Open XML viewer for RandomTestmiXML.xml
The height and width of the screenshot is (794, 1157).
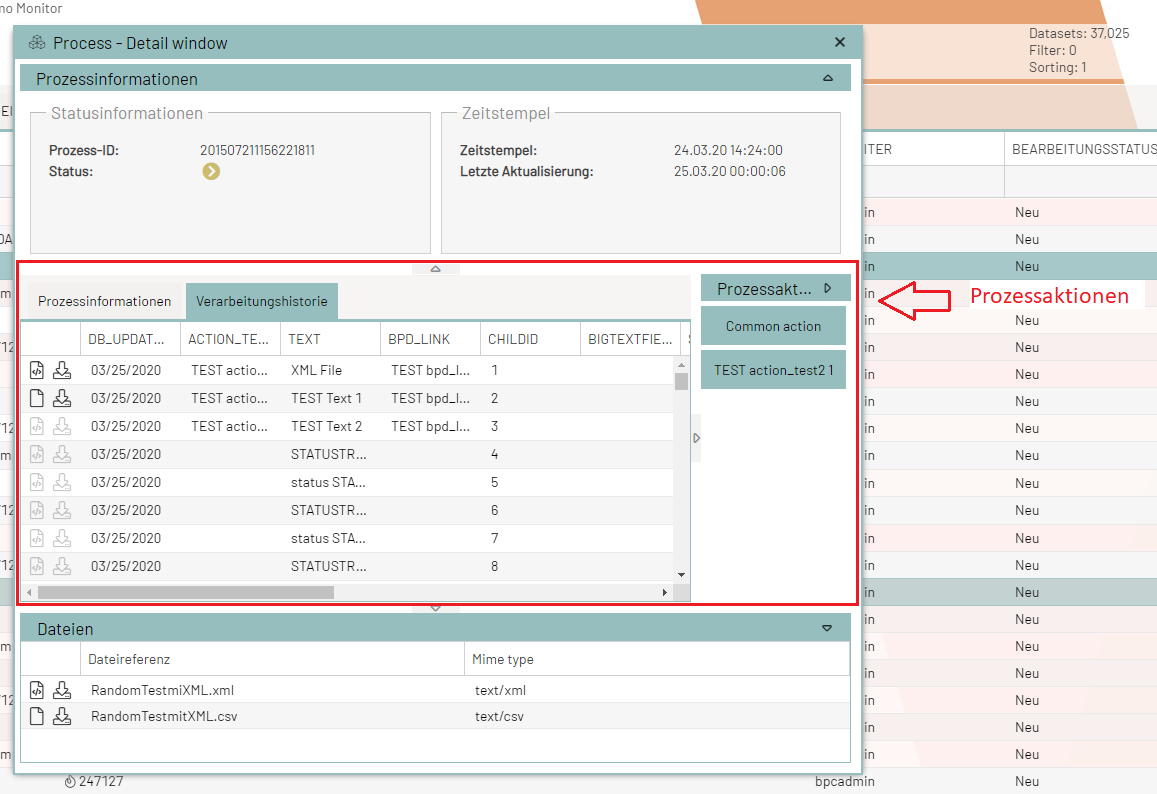pos(37,690)
